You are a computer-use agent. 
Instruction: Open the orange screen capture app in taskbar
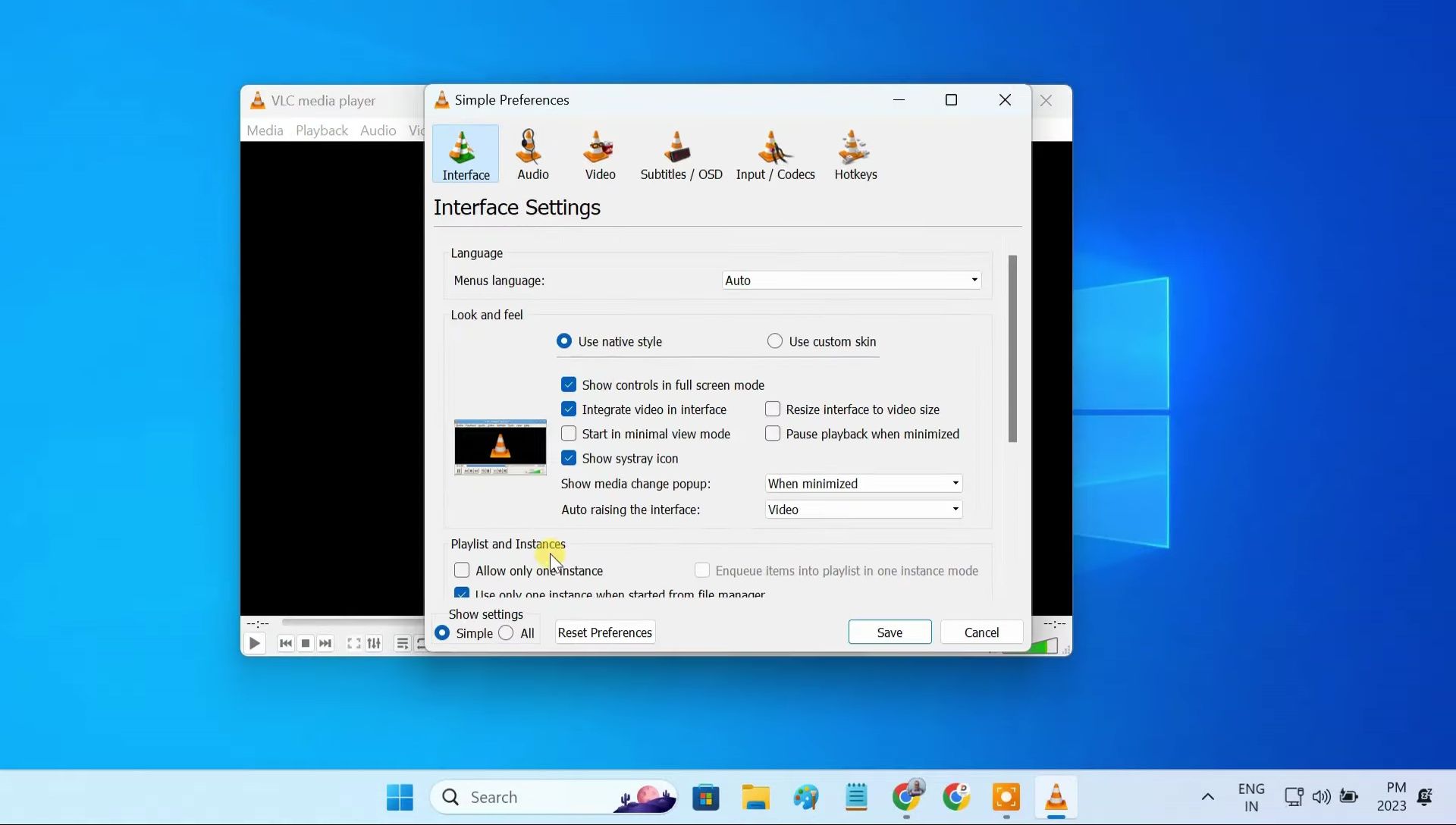coord(1006,797)
